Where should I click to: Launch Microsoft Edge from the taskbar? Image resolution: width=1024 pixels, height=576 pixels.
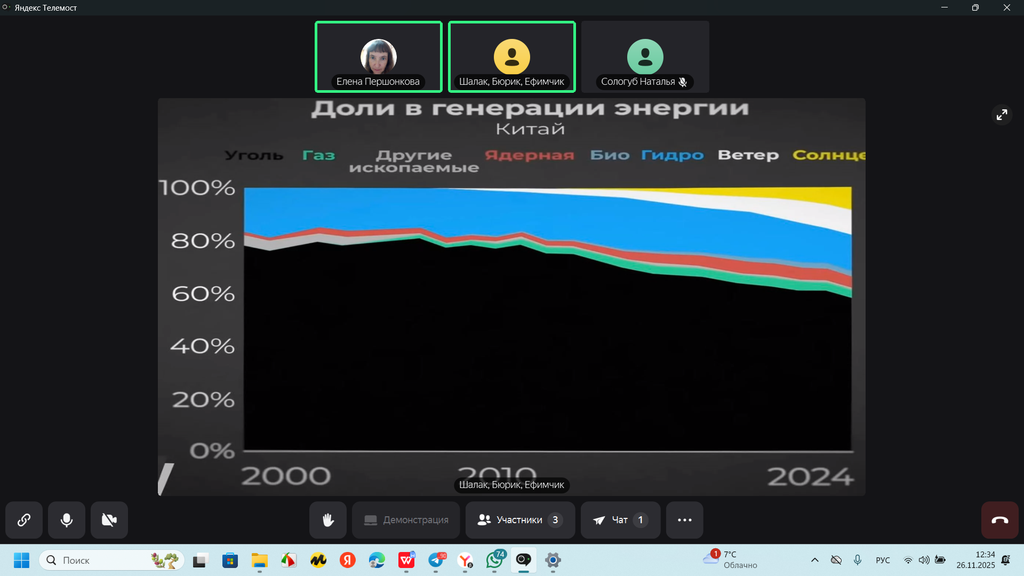(x=377, y=560)
